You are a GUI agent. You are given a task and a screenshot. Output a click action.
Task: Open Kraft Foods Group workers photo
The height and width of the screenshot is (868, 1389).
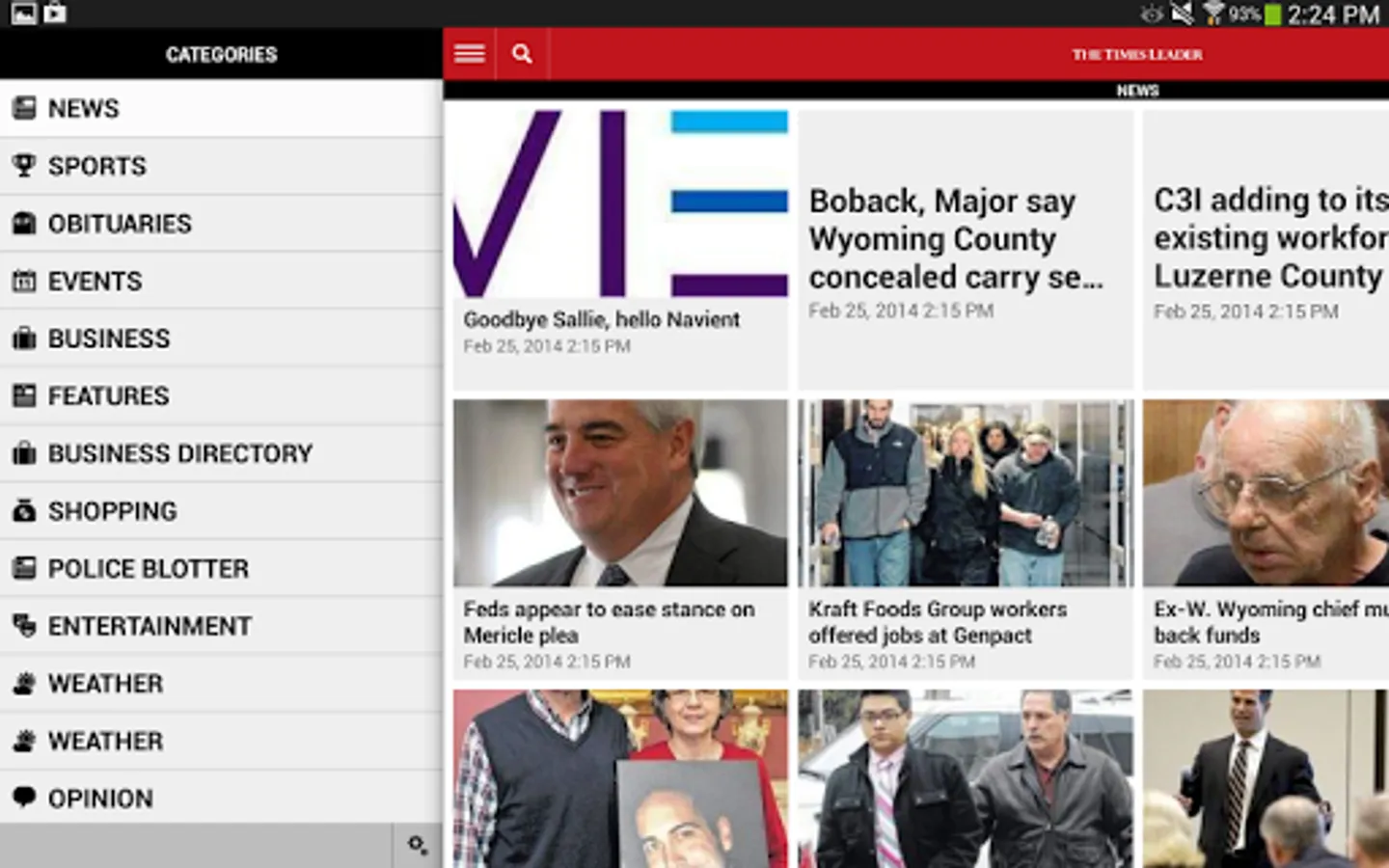tap(966, 493)
